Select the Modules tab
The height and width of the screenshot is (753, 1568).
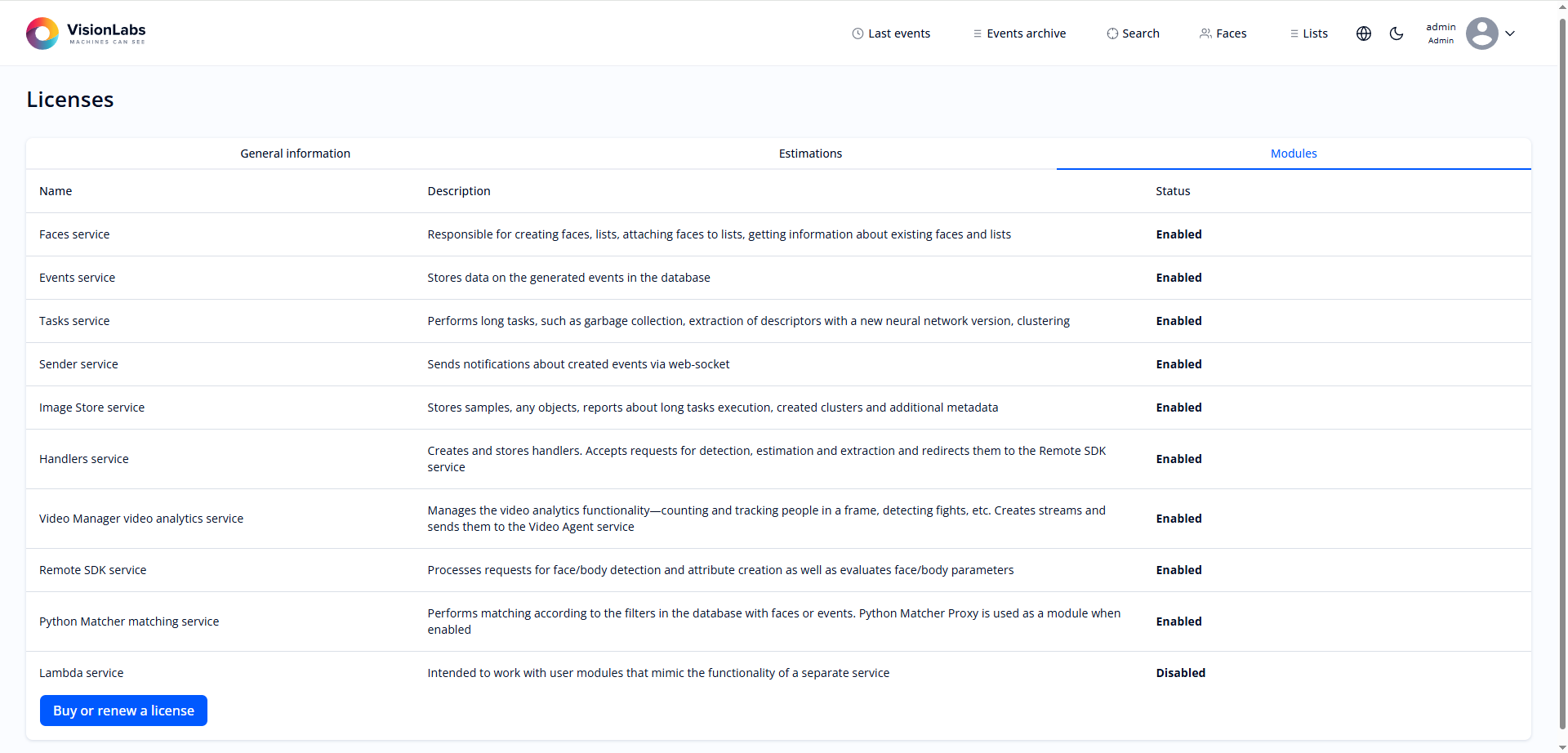(1294, 154)
